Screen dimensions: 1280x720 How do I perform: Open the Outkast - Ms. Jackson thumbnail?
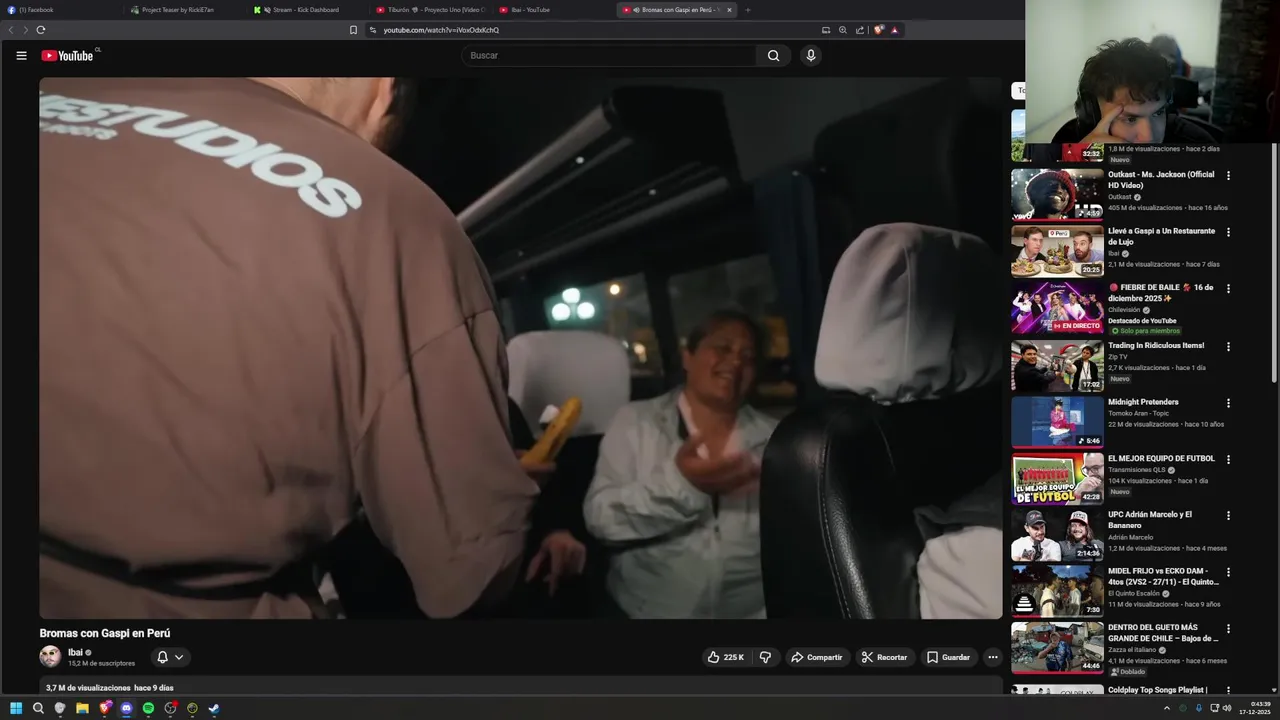click(1057, 194)
